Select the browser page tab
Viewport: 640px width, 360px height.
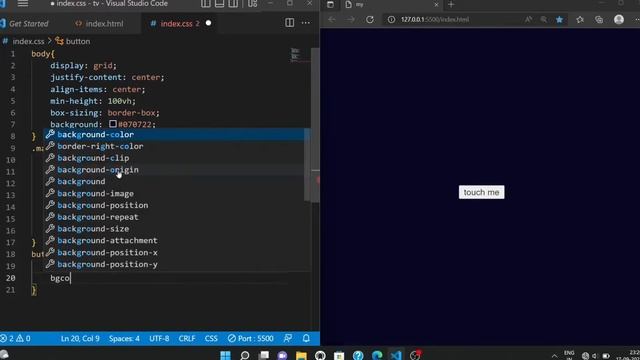coord(391,4)
